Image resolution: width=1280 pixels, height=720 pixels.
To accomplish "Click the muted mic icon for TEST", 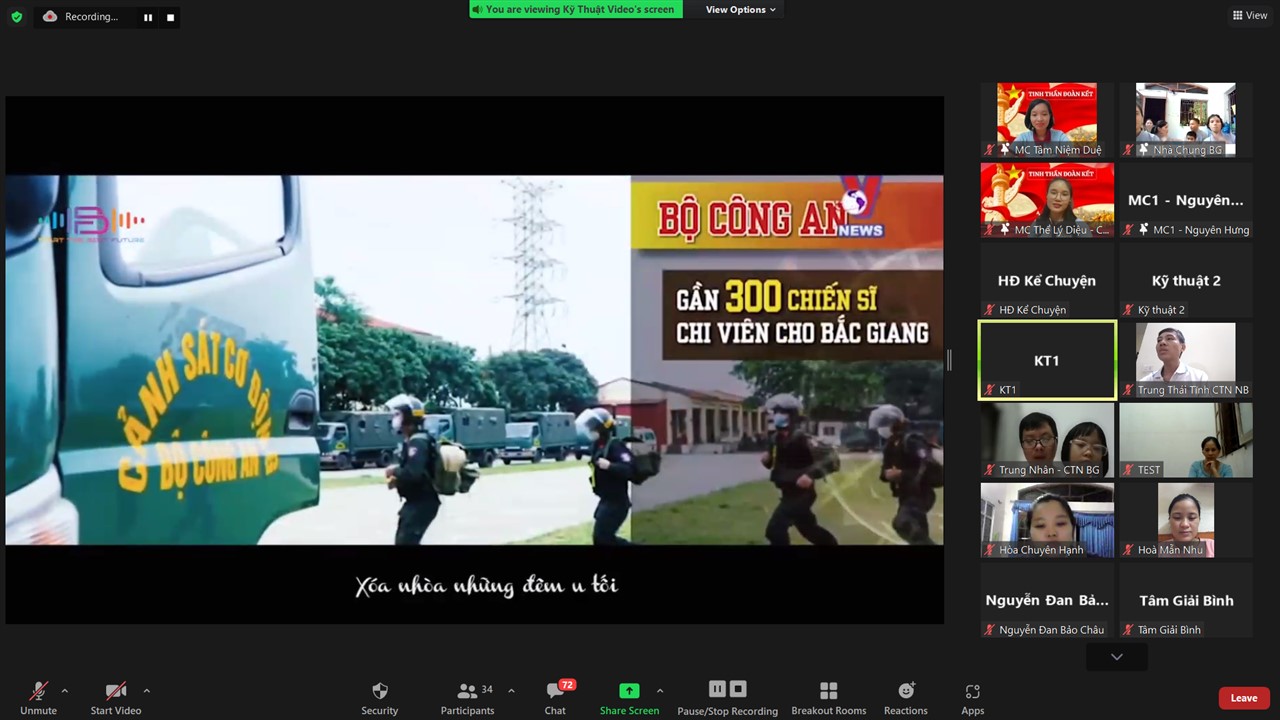I will tap(1128, 470).
